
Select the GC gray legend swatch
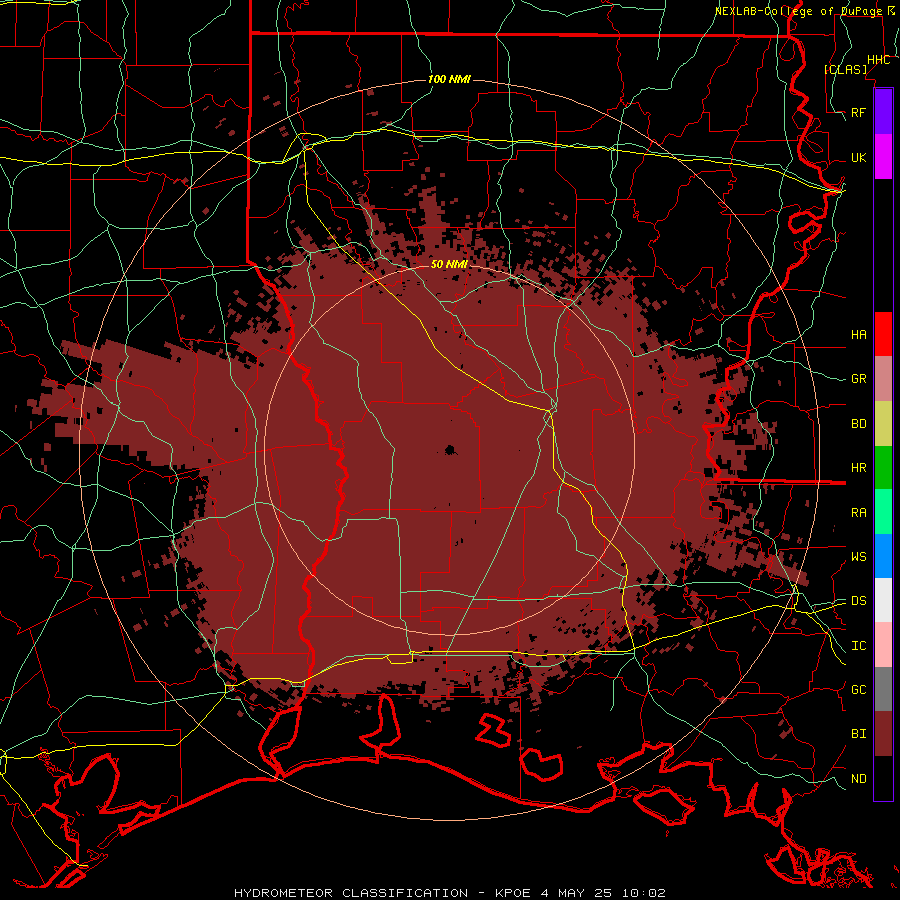click(883, 689)
